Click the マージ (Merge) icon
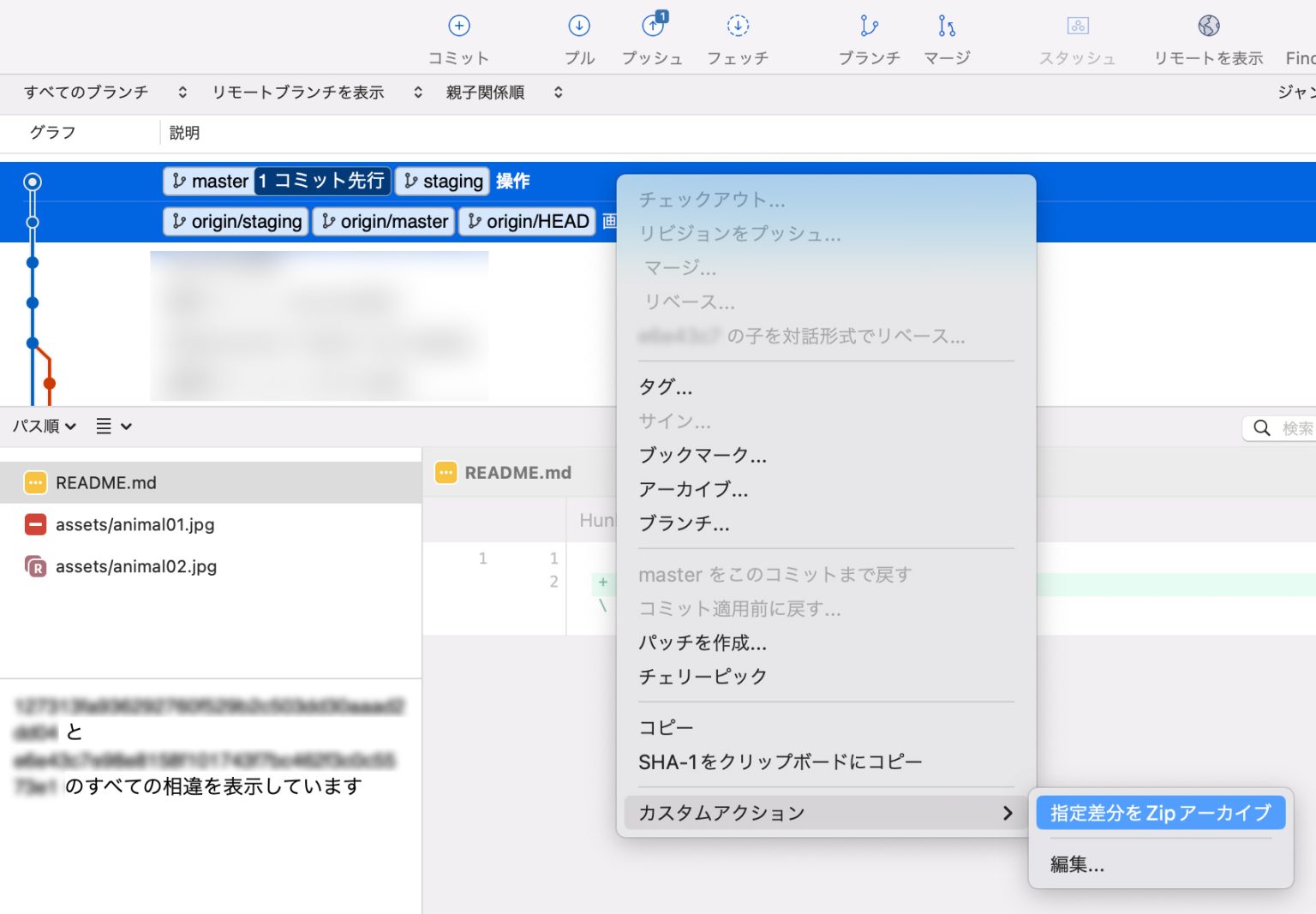Screen dimensions: 1316x914 point(946,36)
